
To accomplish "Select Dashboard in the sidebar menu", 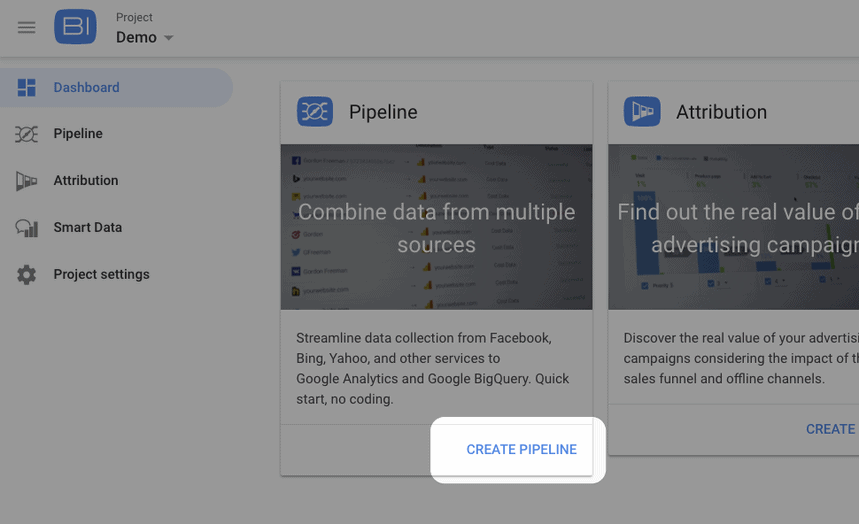I will click(86, 88).
